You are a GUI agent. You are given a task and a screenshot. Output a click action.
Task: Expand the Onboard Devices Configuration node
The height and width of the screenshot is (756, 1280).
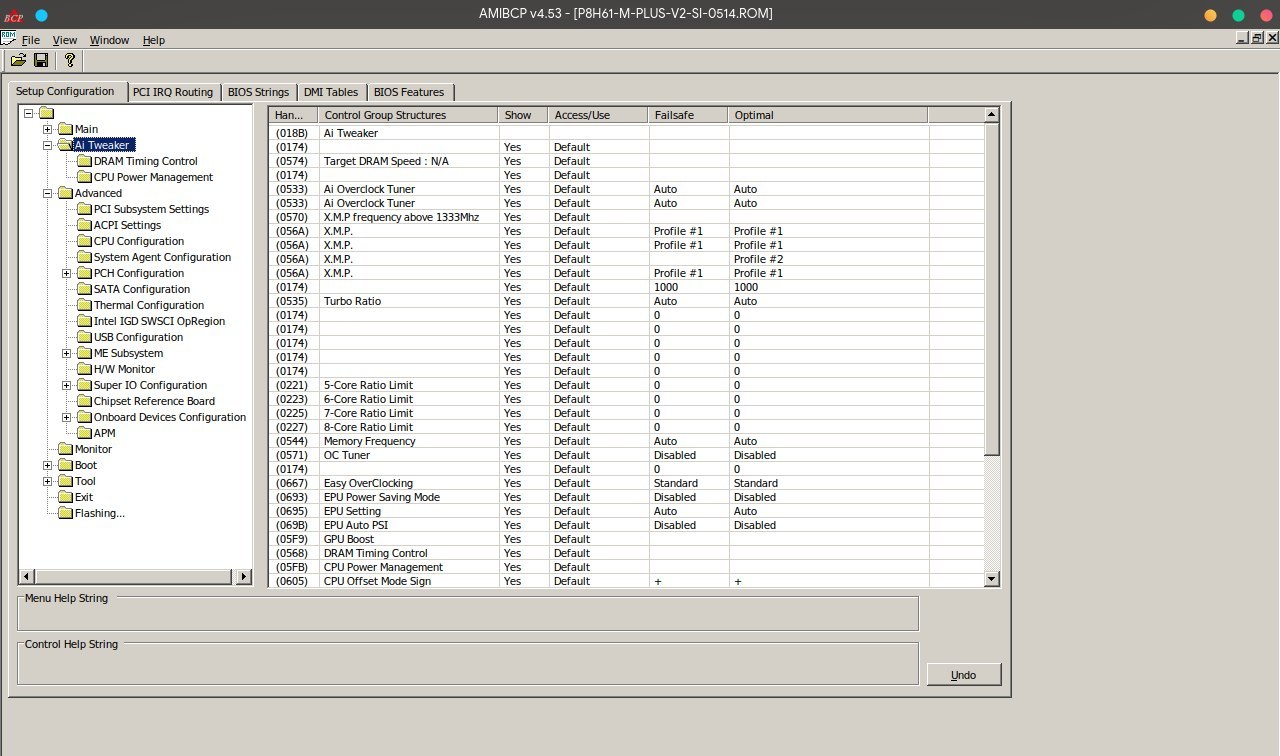click(66, 417)
